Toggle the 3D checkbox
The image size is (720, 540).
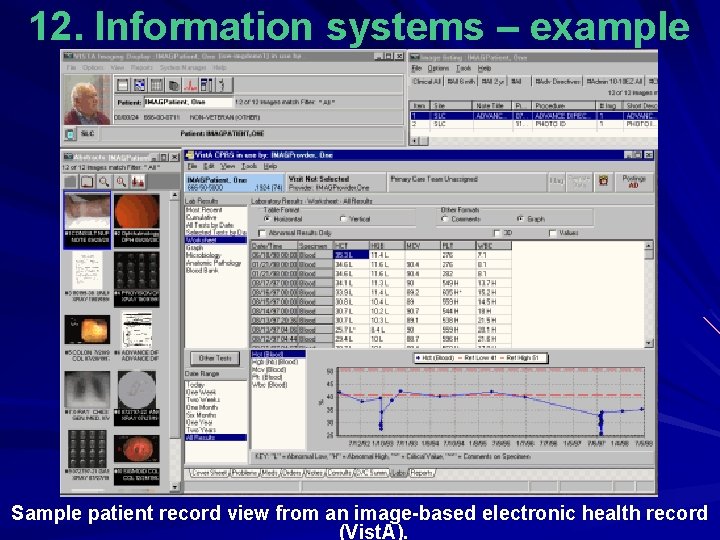pos(497,233)
